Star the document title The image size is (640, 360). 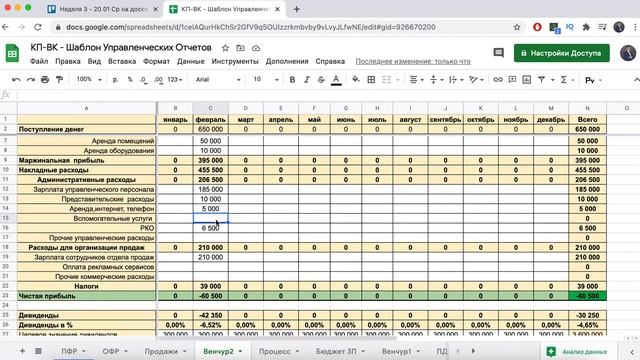(225, 48)
